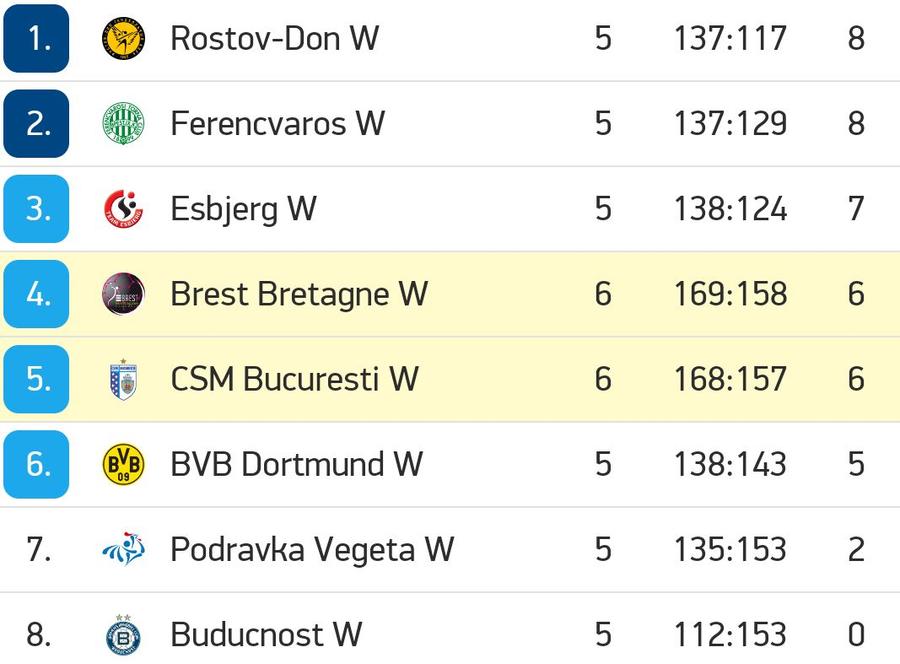The image size is (900, 664).
Task: Open the Ferencvaros W team link
Action: pyautogui.click(x=277, y=123)
